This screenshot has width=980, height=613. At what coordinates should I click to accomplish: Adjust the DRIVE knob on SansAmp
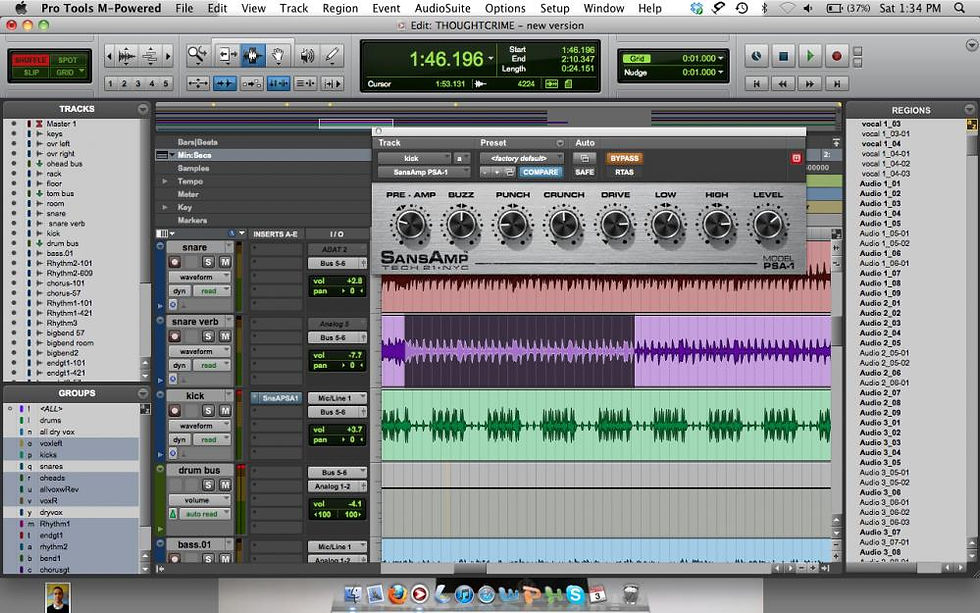click(x=615, y=225)
